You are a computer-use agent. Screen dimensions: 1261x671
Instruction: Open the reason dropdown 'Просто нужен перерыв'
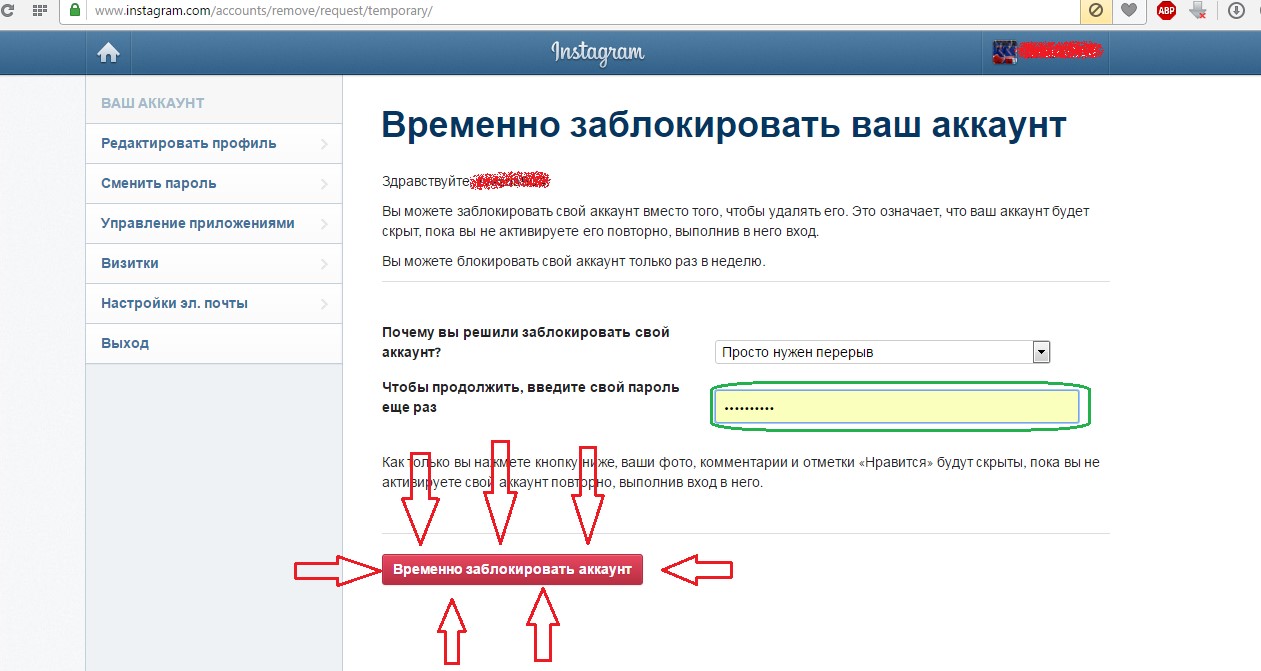882,352
